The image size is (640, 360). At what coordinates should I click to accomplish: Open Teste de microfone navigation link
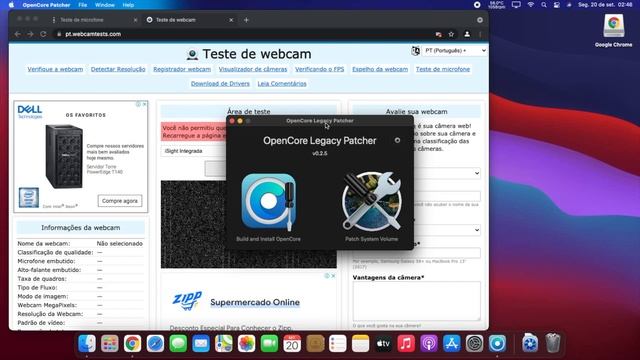[443, 69]
